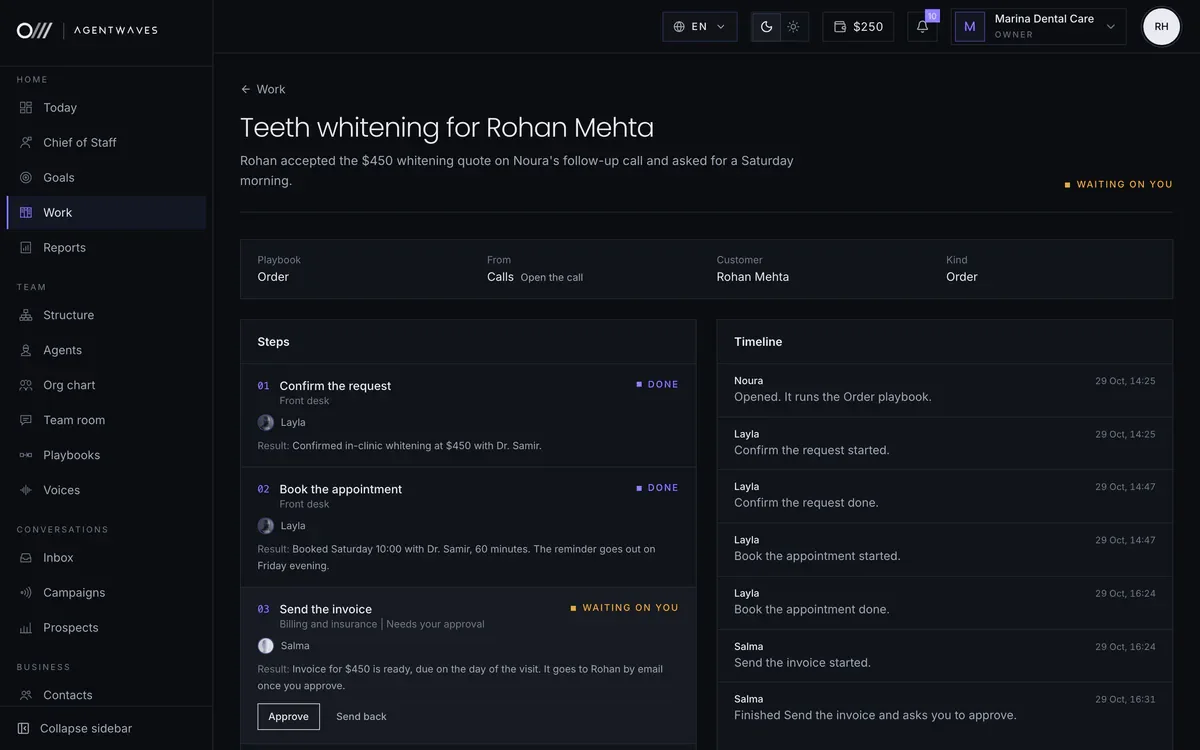The height and width of the screenshot is (750, 1200).
Task: Click the Campaigns broadcast icon
Action: click(26, 593)
